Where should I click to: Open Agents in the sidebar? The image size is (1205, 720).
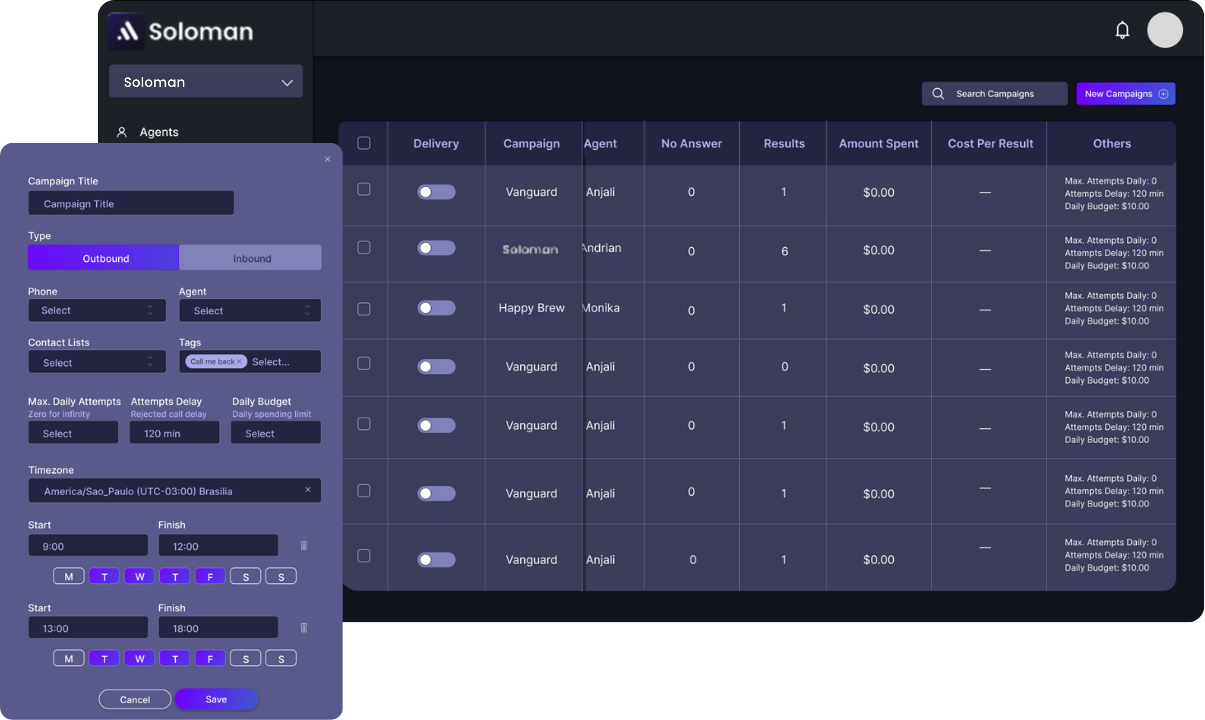tap(158, 132)
